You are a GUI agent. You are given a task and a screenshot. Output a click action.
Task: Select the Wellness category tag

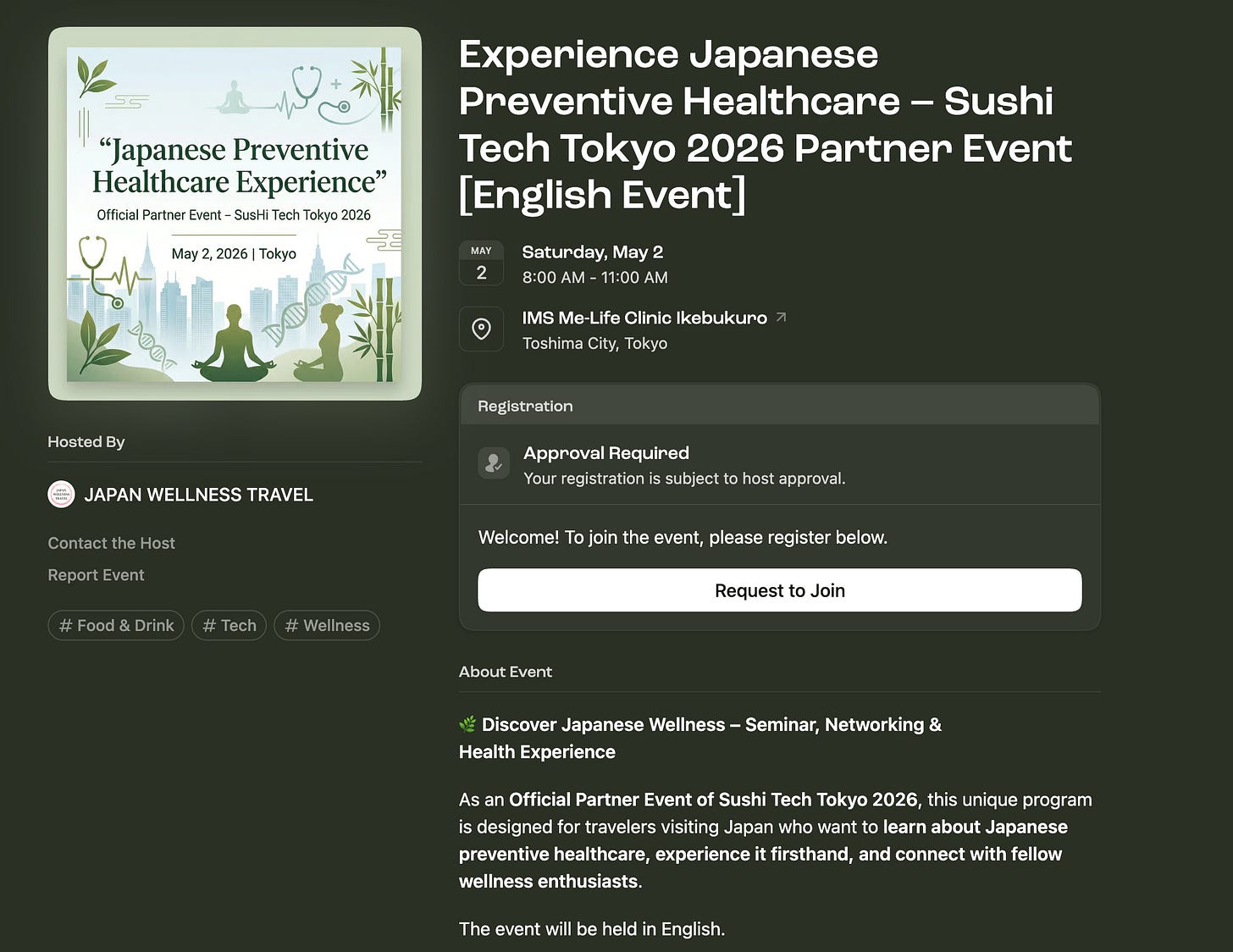point(327,625)
